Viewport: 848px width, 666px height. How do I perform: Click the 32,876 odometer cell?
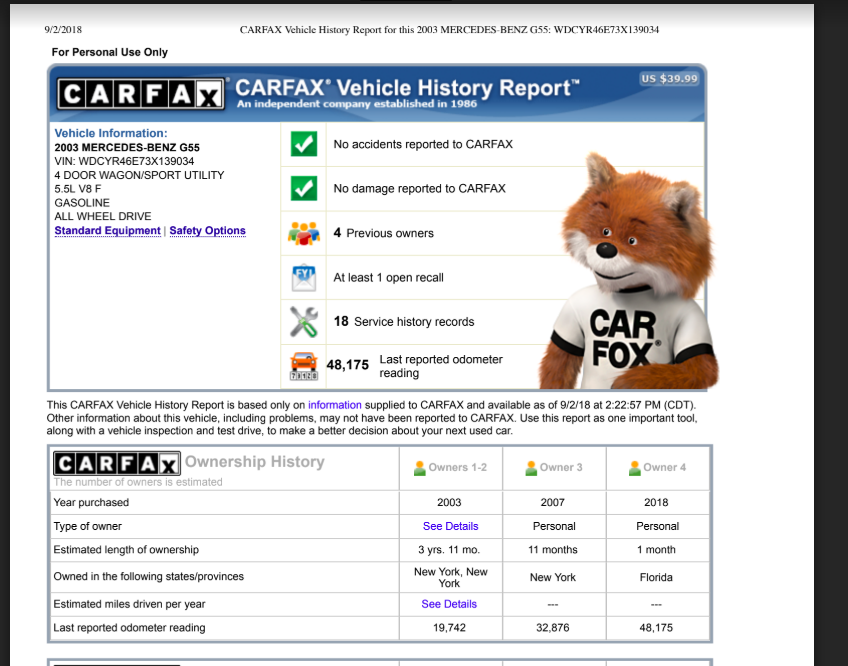[553, 628]
